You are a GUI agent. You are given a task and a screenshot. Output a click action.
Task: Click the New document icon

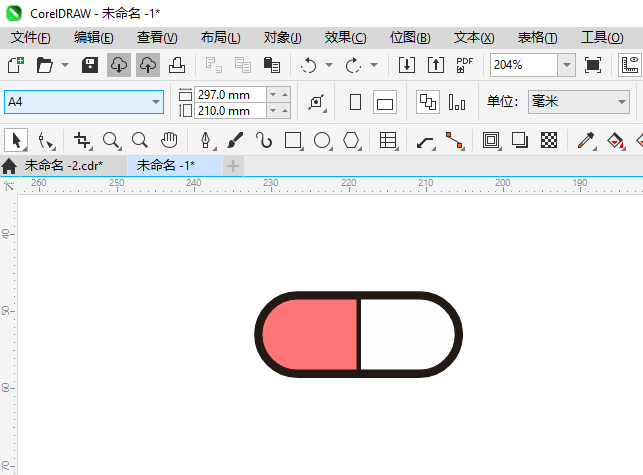[15, 65]
